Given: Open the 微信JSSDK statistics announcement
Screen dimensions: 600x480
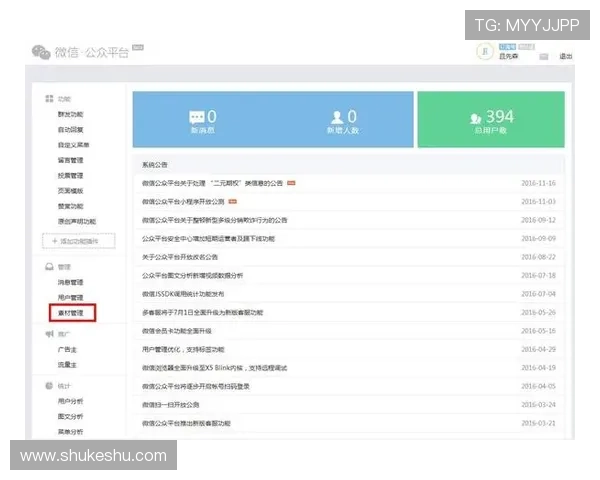Looking at the screenshot, I should point(183,294).
